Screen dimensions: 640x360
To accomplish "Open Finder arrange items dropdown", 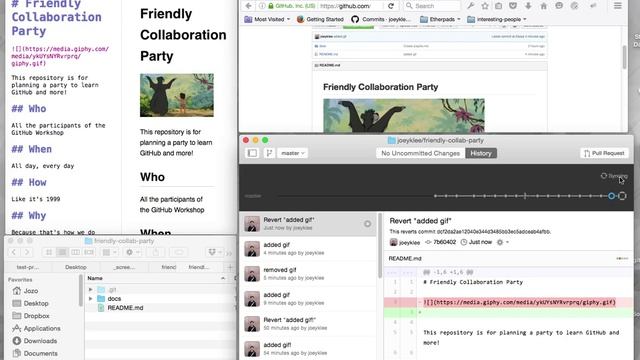I will click(109, 252).
